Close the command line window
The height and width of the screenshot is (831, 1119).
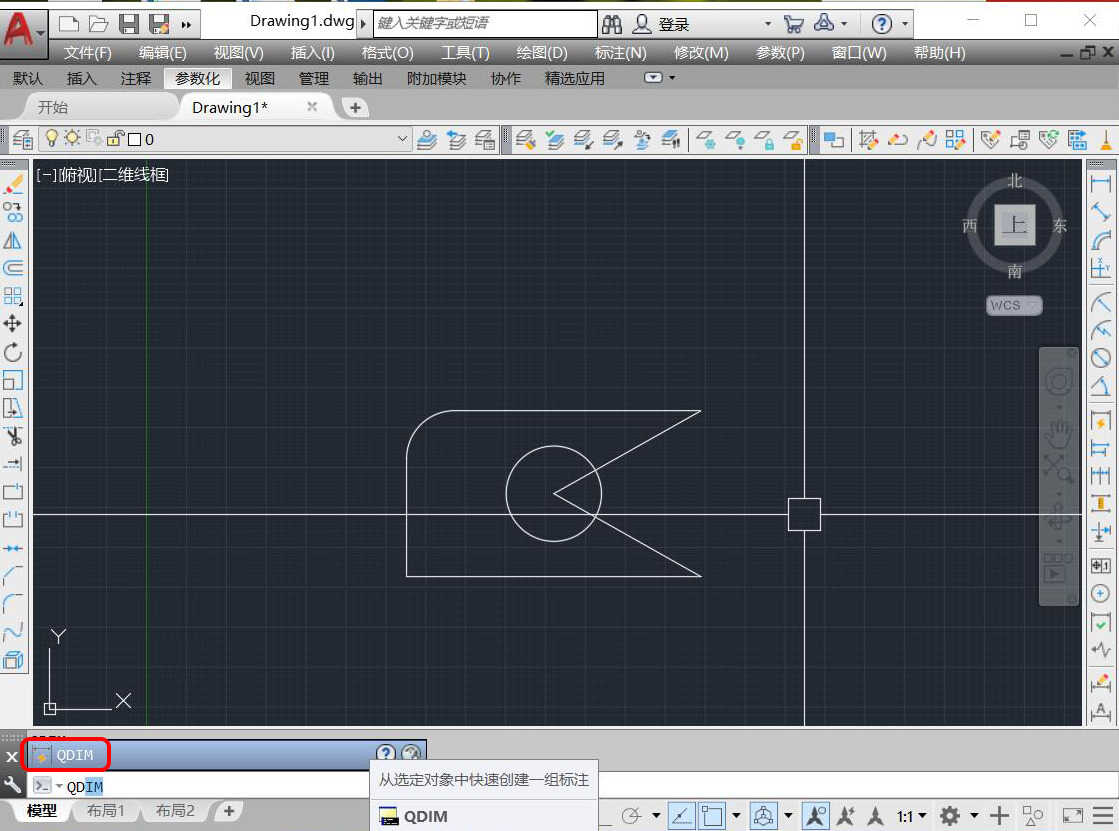tap(12, 757)
